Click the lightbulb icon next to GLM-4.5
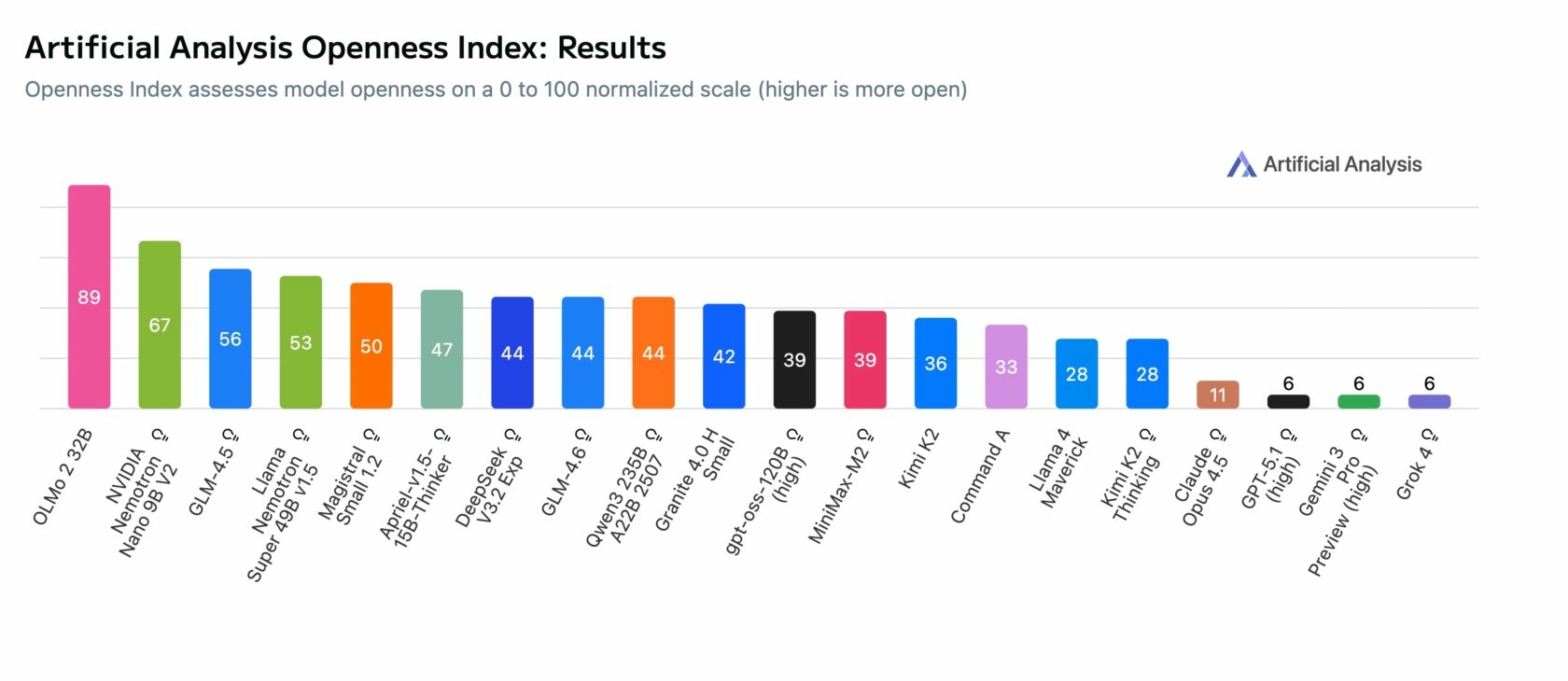Viewport: 1568px width, 681px height. point(231,435)
